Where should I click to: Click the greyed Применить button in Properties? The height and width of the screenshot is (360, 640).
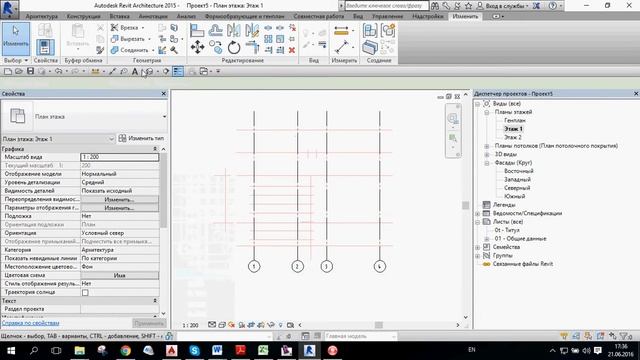[x=149, y=323]
